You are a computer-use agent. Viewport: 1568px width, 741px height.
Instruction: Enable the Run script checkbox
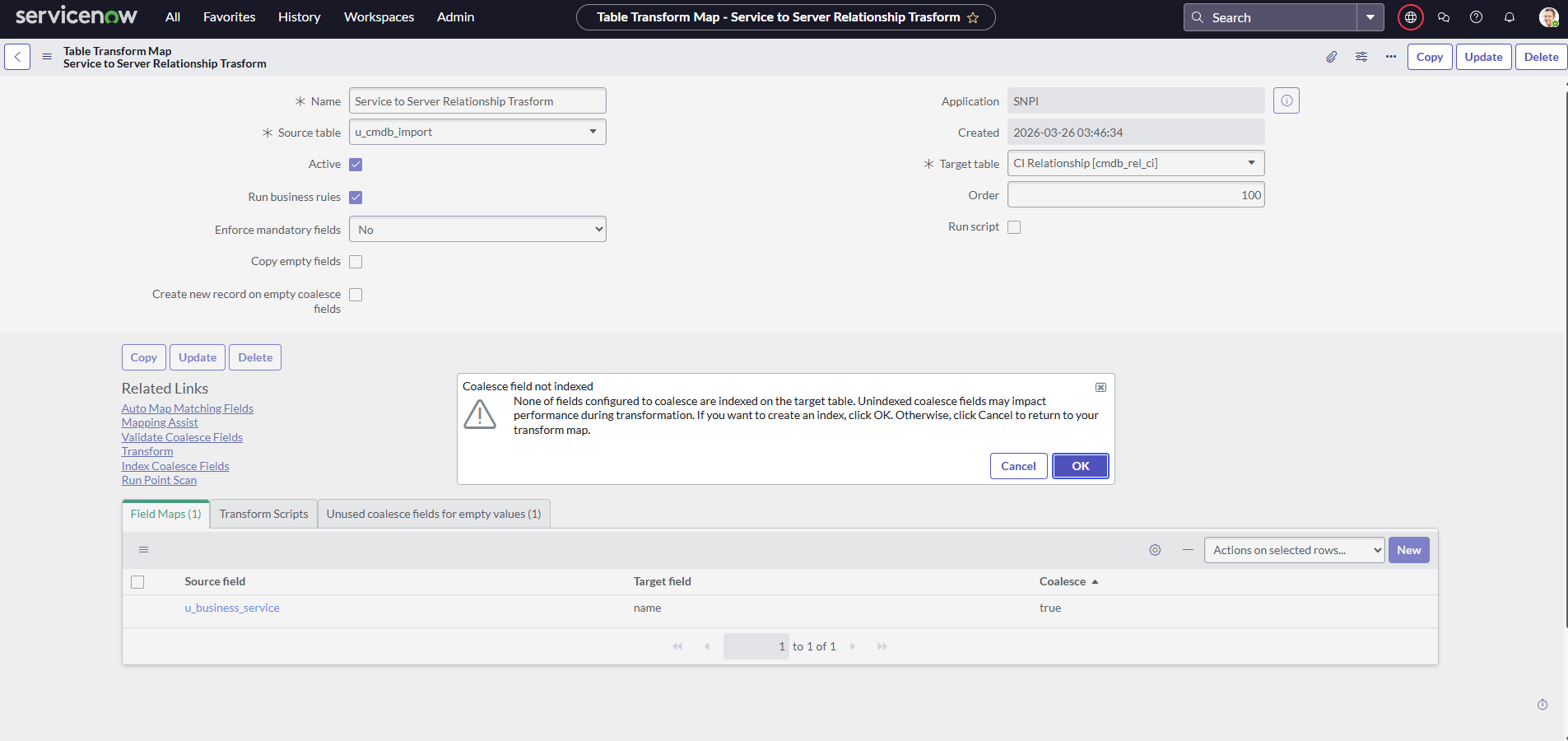point(1014,227)
